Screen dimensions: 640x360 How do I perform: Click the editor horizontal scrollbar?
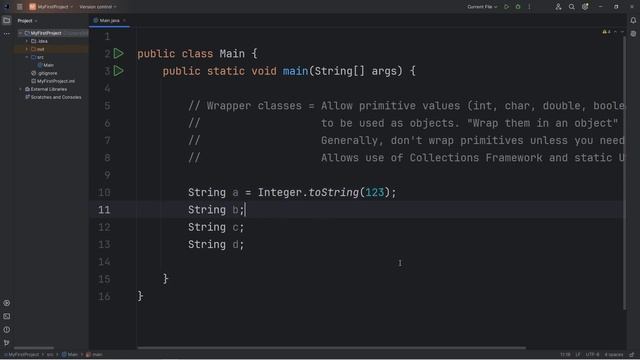coord(331,348)
